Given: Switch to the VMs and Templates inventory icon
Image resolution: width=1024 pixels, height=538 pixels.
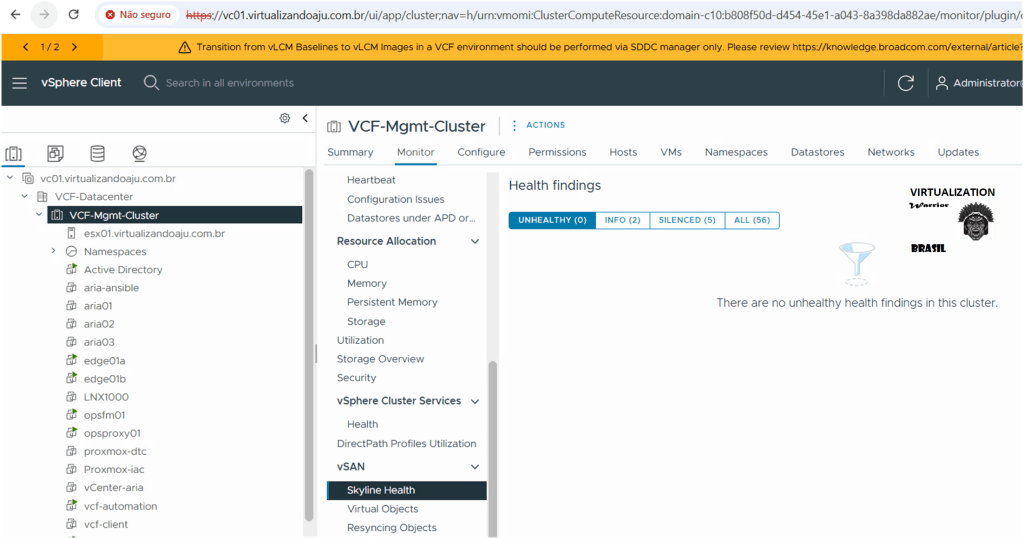Looking at the screenshot, I should tap(56, 154).
